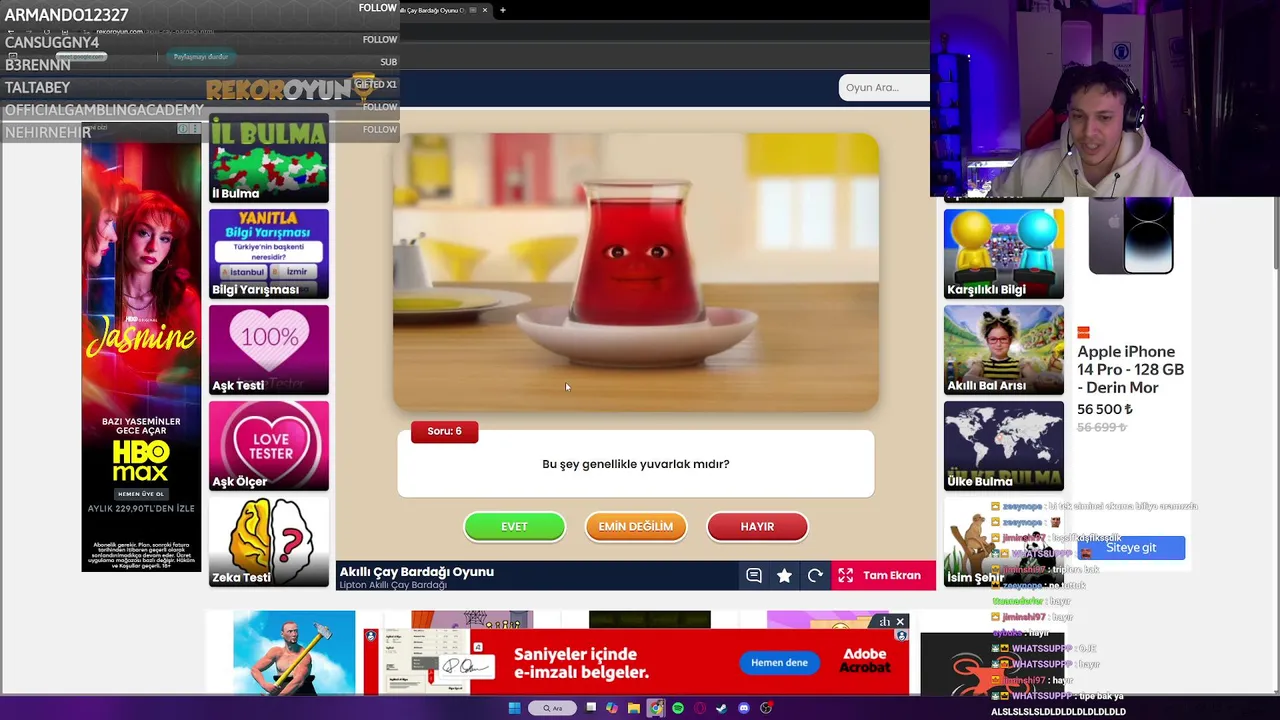Viewport: 1280px width, 720px height.
Task: Open File Explorer from the taskbar
Action: tap(634, 708)
